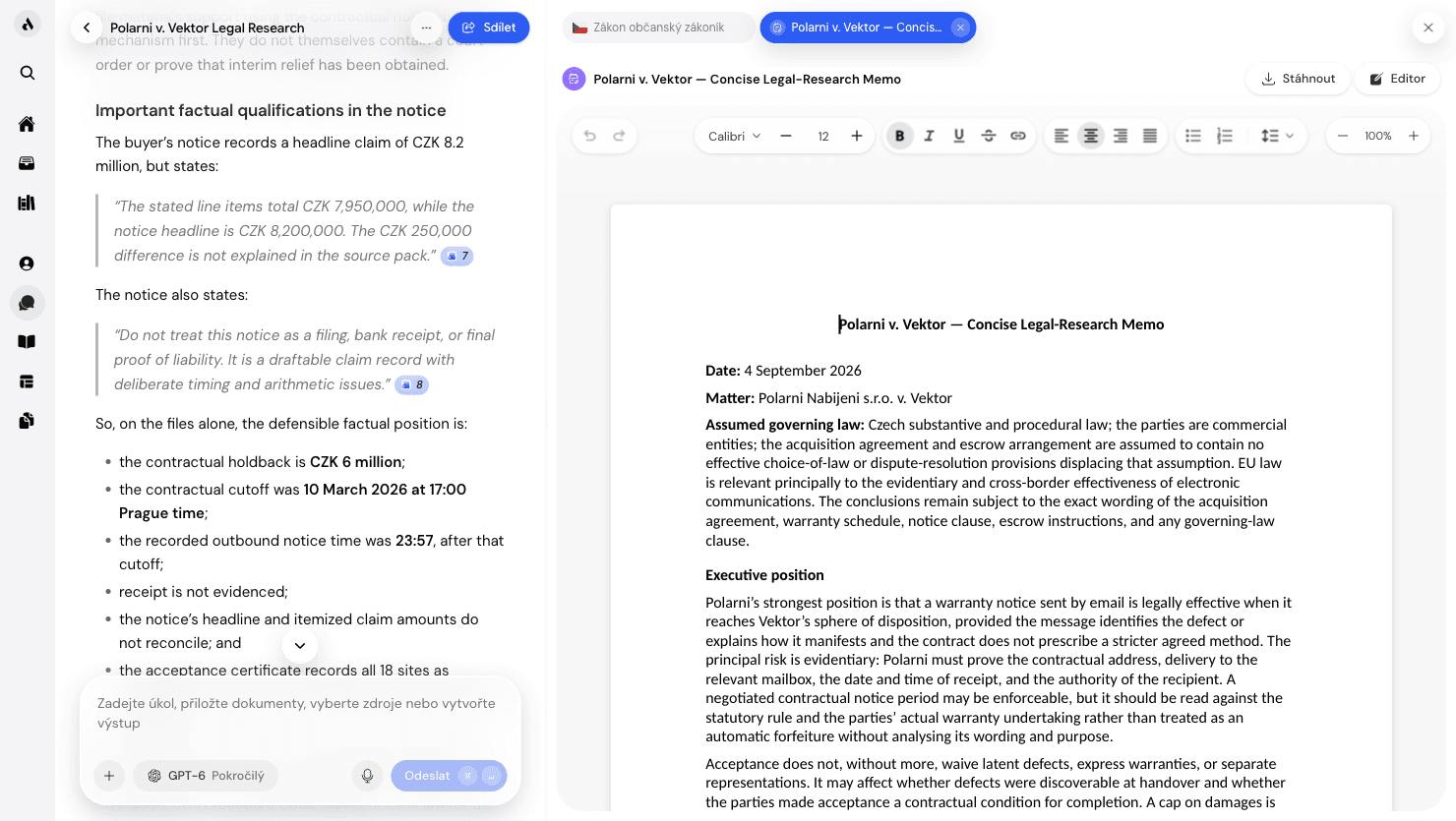This screenshot has height=821, width=1456.
Task: Attach a document with the plus button
Action: 109,776
